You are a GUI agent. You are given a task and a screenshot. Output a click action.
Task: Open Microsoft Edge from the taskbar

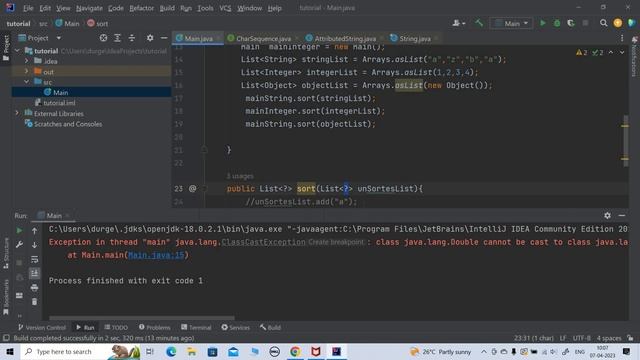(171, 351)
